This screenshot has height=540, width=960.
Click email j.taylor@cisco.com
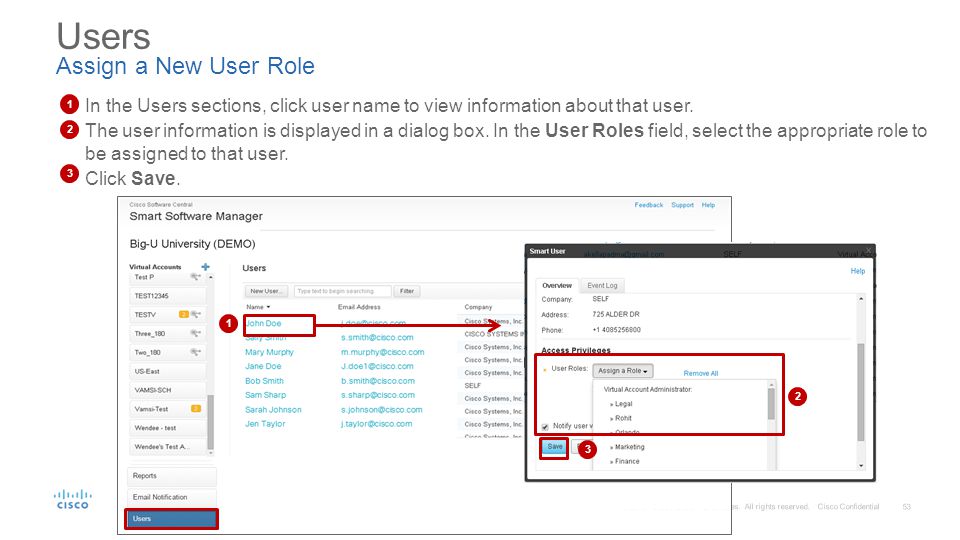click(x=377, y=424)
